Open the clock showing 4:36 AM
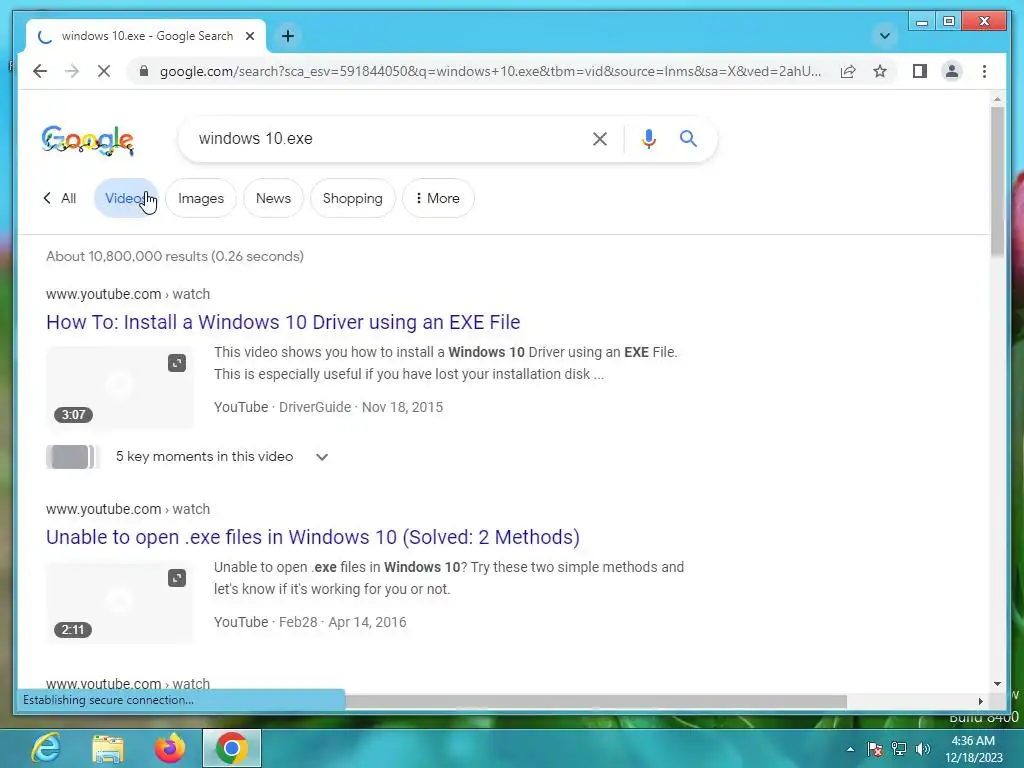The height and width of the screenshot is (768, 1024). pos(973,749)
